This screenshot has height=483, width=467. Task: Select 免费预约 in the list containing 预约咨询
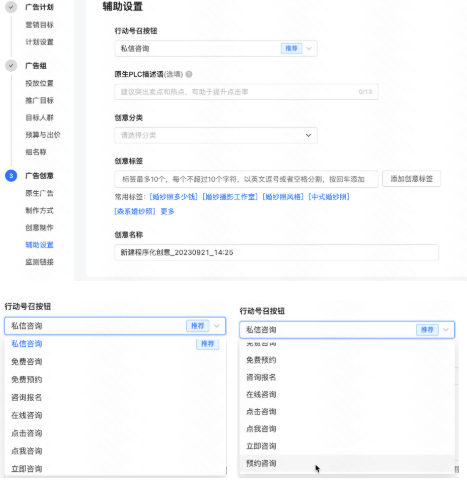pos(347,360)
